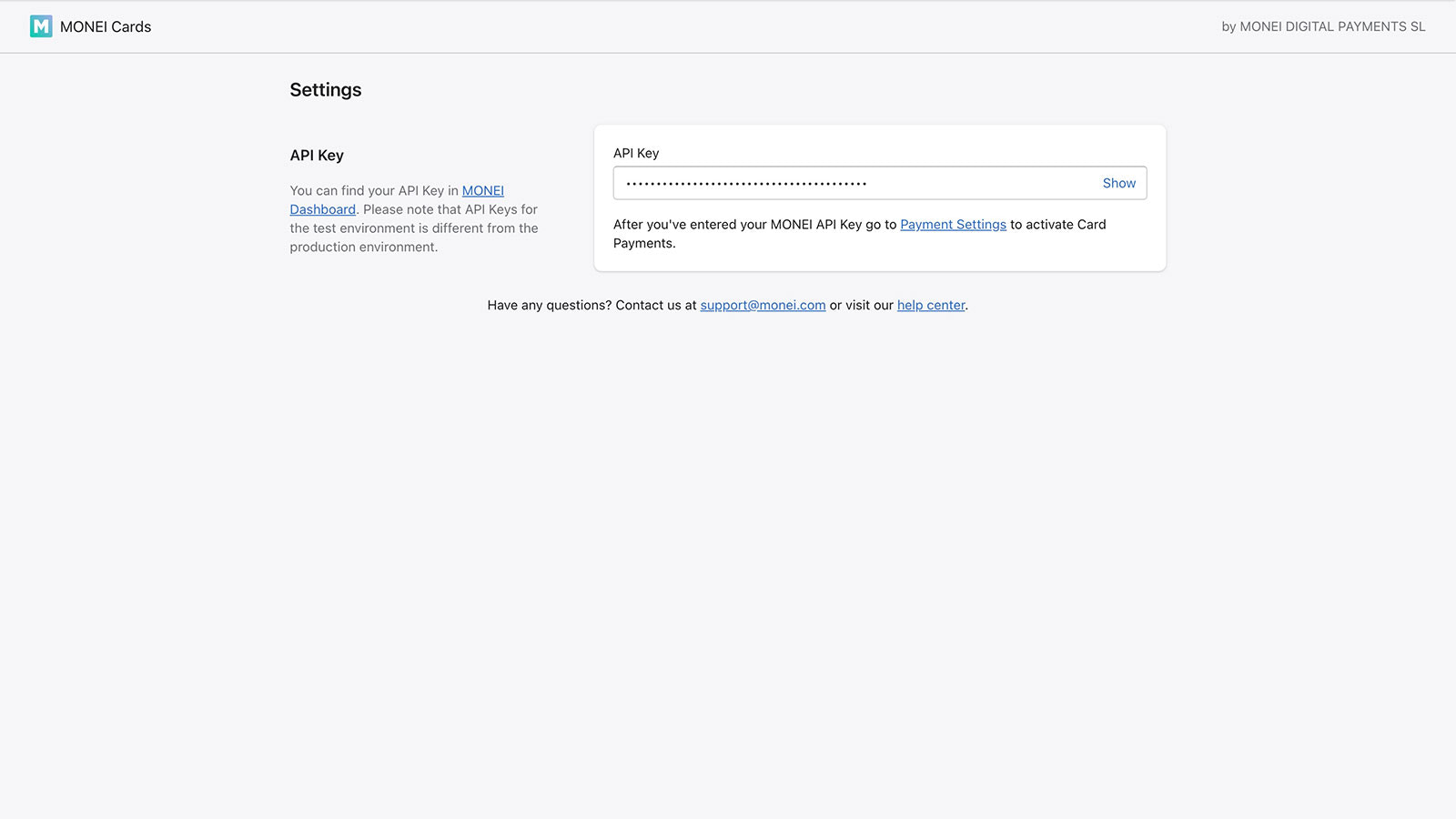Click the Settings page heading

pyautogui.click(x=326, y=90)
